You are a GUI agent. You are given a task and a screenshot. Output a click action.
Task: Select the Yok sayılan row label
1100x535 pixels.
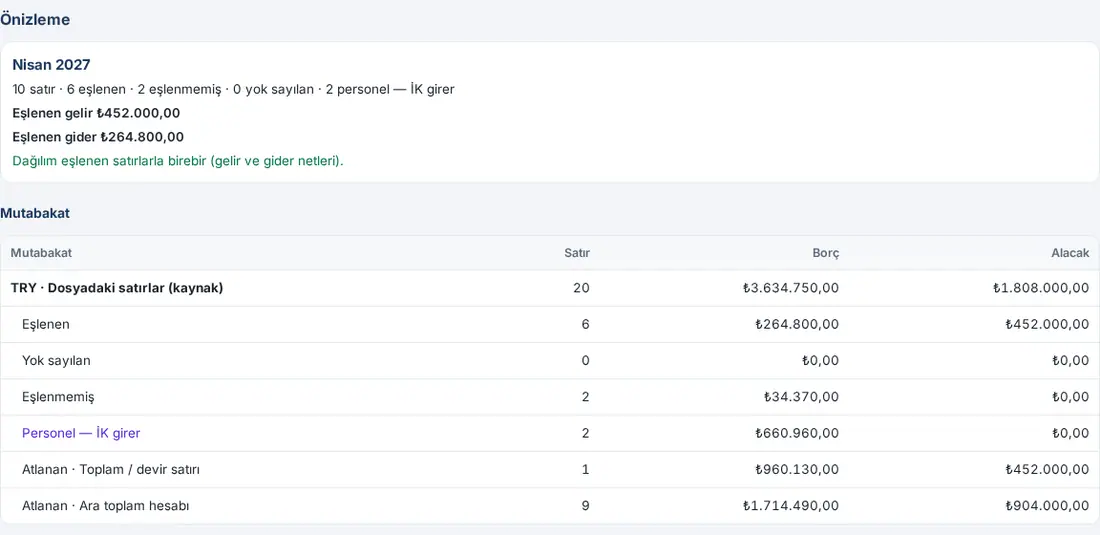pyautogui.click(x=56, y=360)
